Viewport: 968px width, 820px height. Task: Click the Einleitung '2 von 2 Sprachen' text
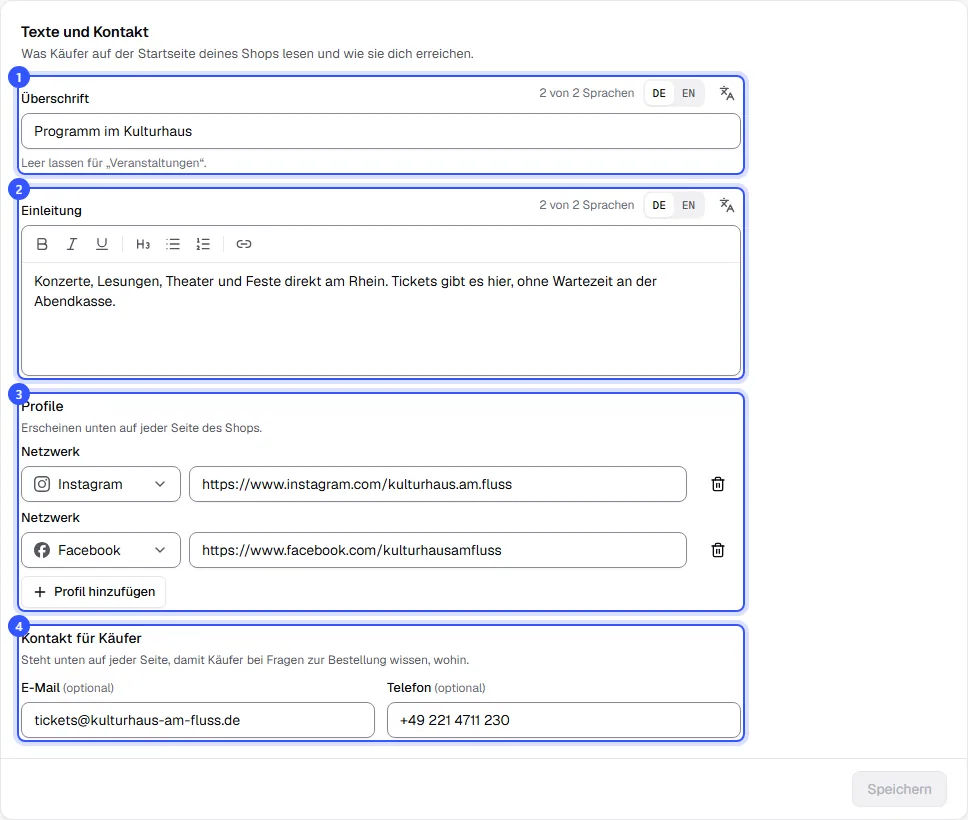click(586, 205)
